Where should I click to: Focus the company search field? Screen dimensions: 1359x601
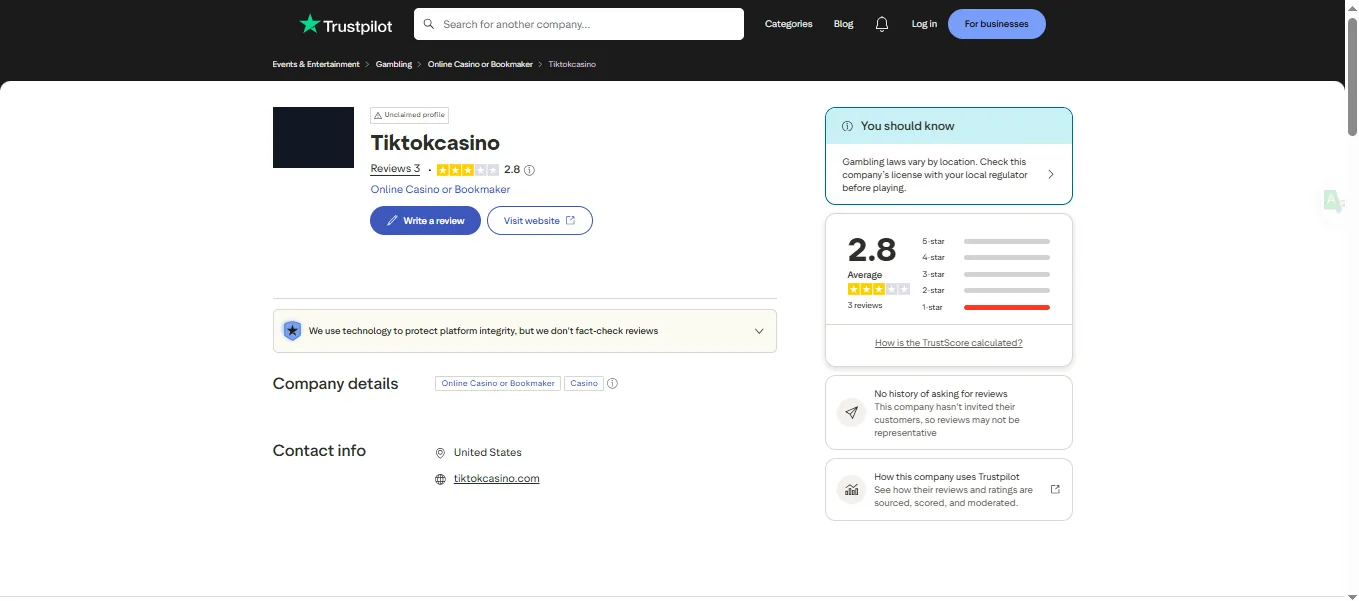pyautogui.click(x=579, y=24)
